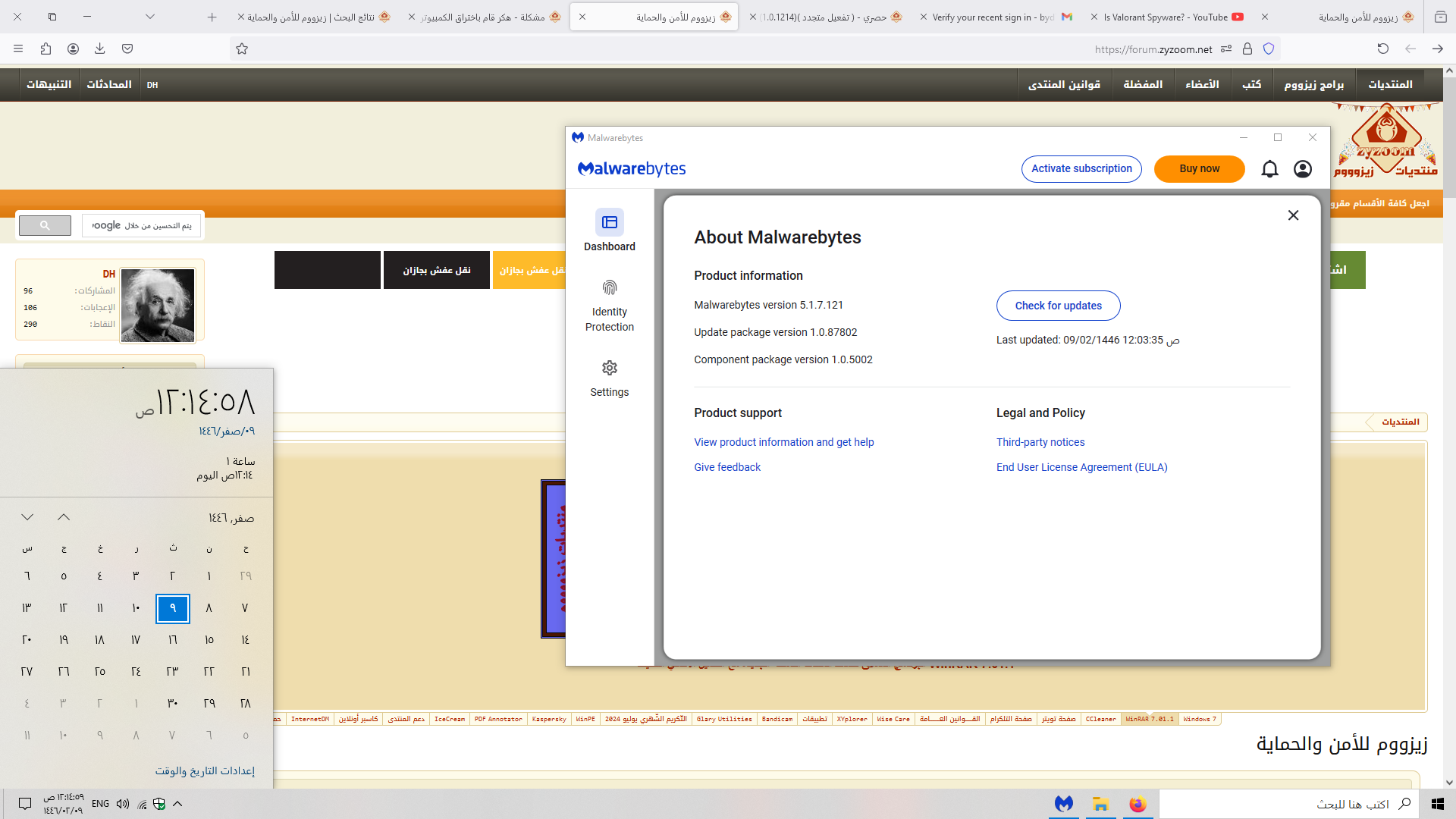Image resolution: width=1456 pixels, height=819 pixels.
Task: Open the المفضلة favorites menu item
Action: click(1143, 84)
